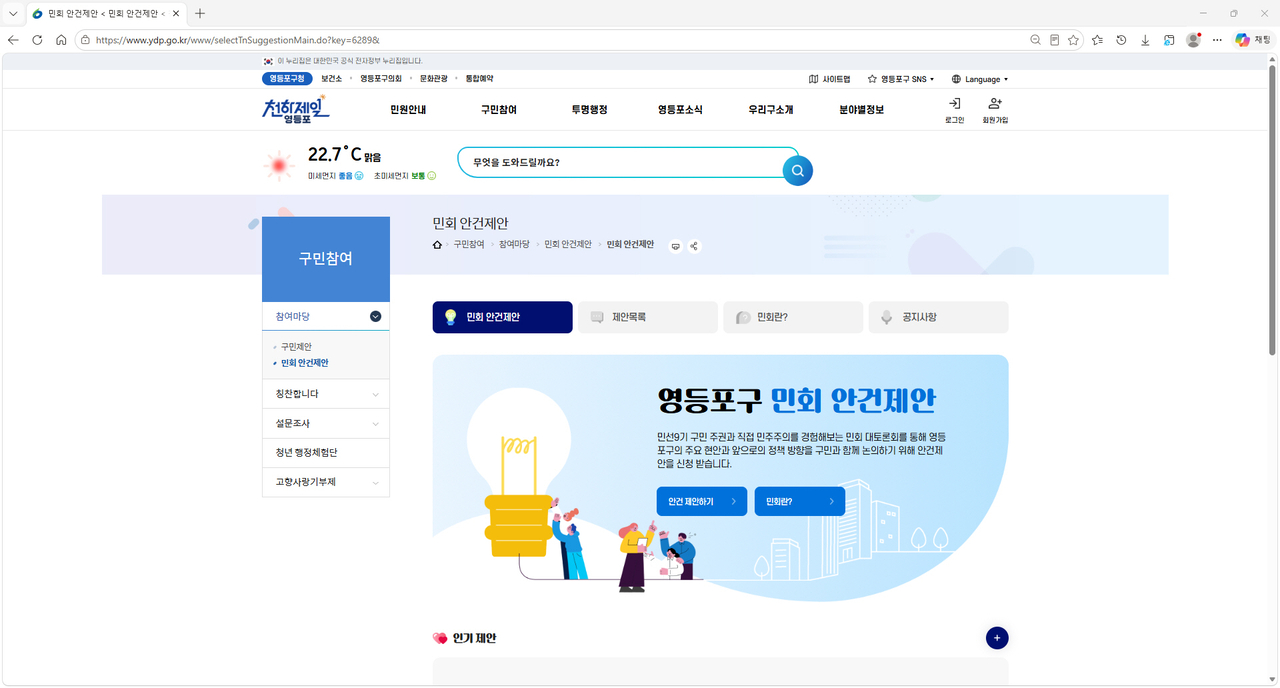Click the plus icon beside 인기 제안
1280x688 pixels.
997,638
